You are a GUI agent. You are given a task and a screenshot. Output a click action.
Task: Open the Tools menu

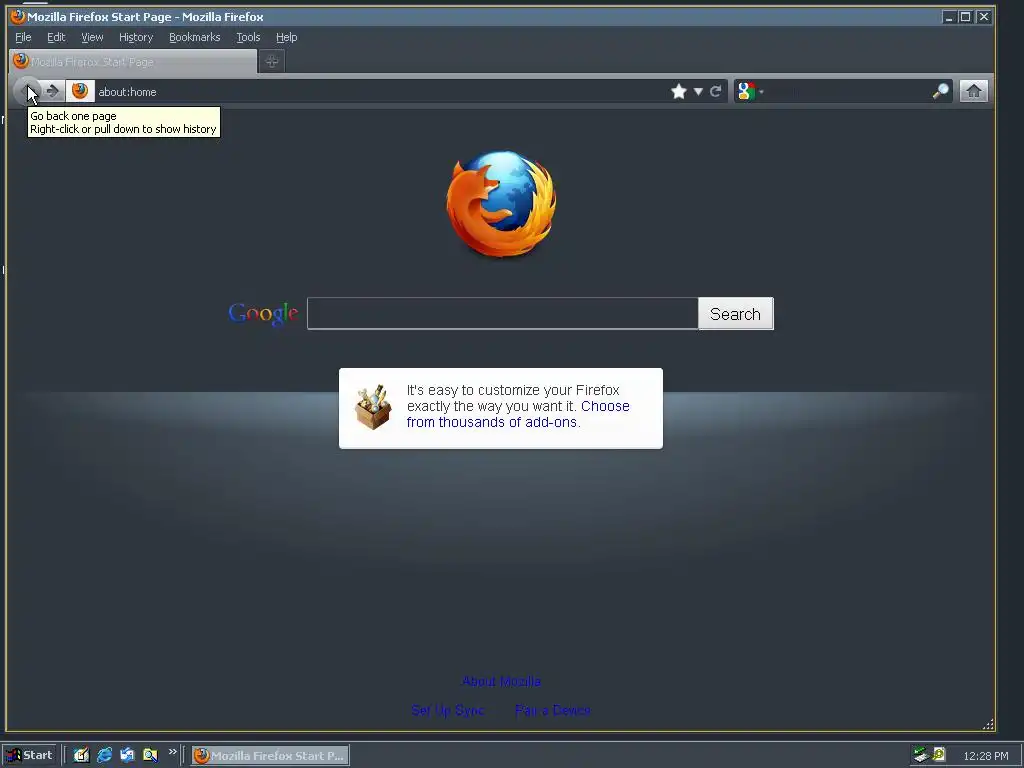click(x=248, y=37)
